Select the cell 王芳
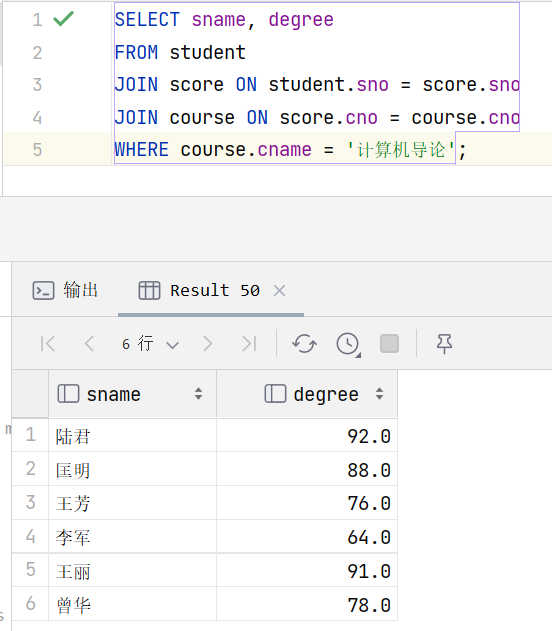 pos(132,503)
